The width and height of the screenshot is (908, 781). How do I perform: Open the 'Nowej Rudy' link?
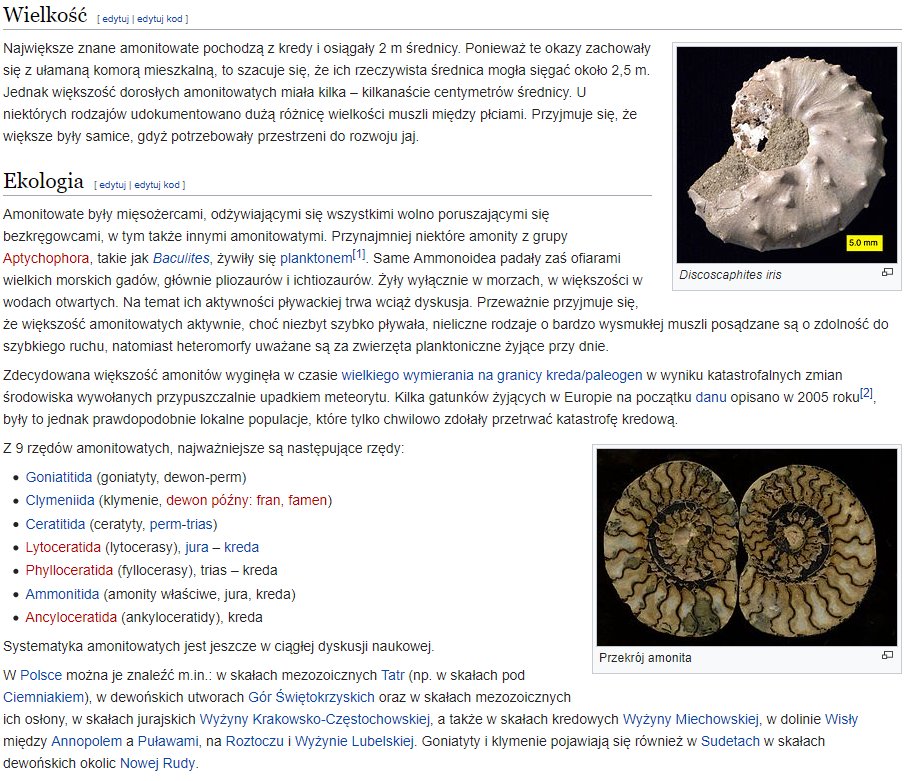coord(158,763)
